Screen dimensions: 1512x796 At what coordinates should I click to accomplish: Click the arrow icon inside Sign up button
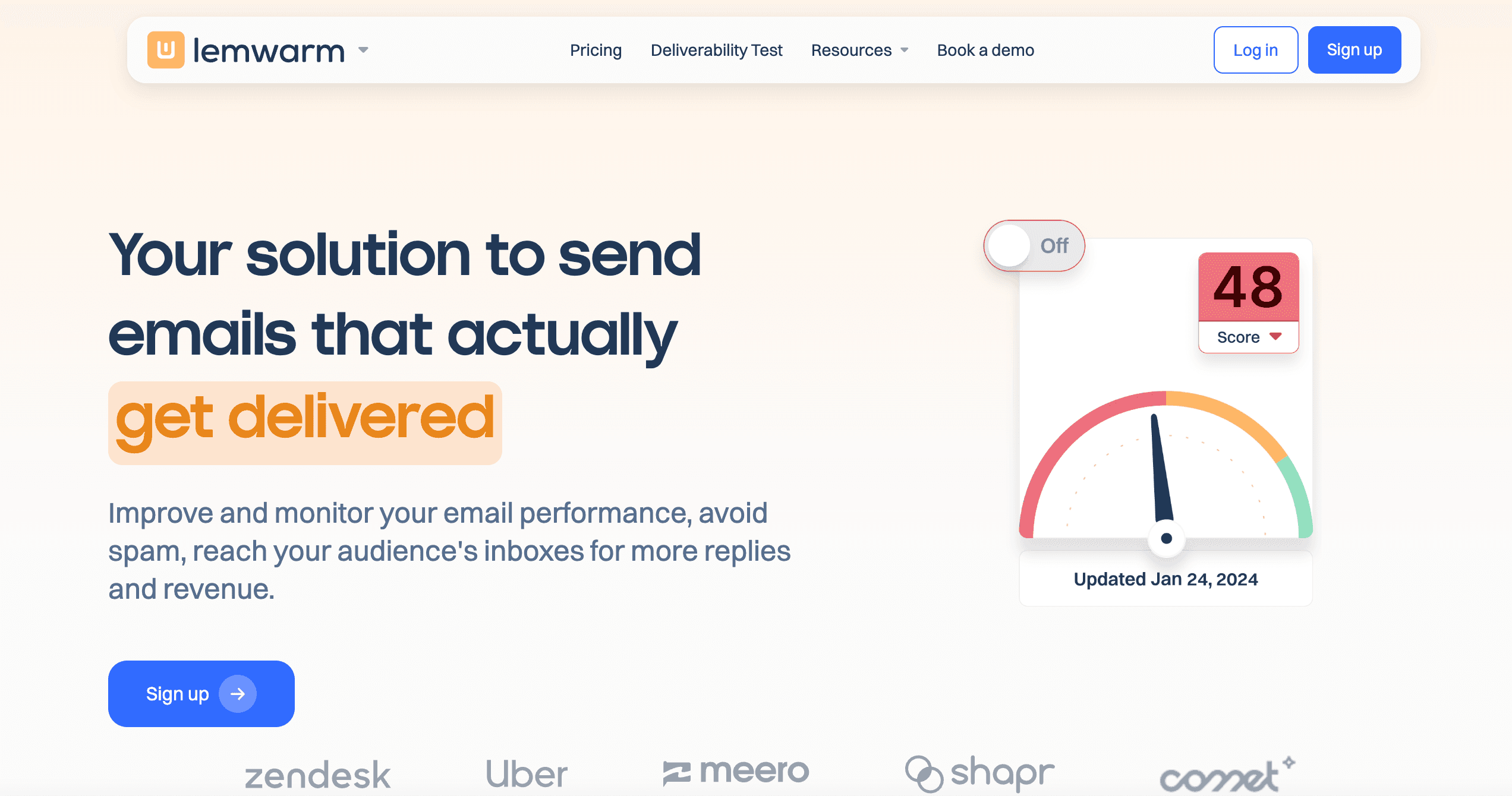coord(237,693)
